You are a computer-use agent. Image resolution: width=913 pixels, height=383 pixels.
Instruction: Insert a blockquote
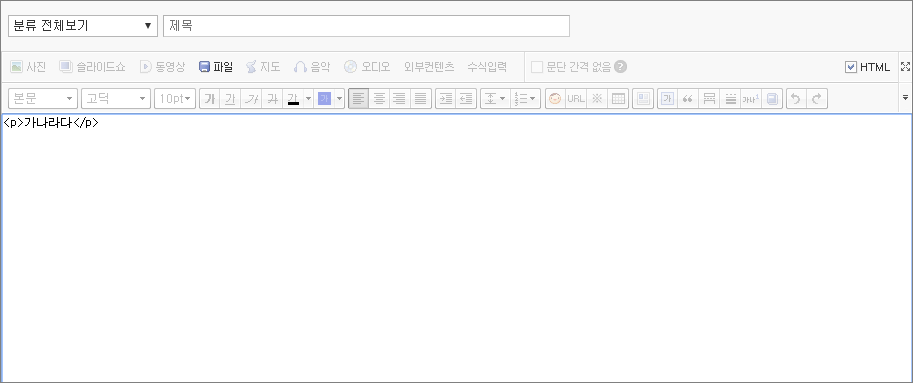[x=688, y=98]
